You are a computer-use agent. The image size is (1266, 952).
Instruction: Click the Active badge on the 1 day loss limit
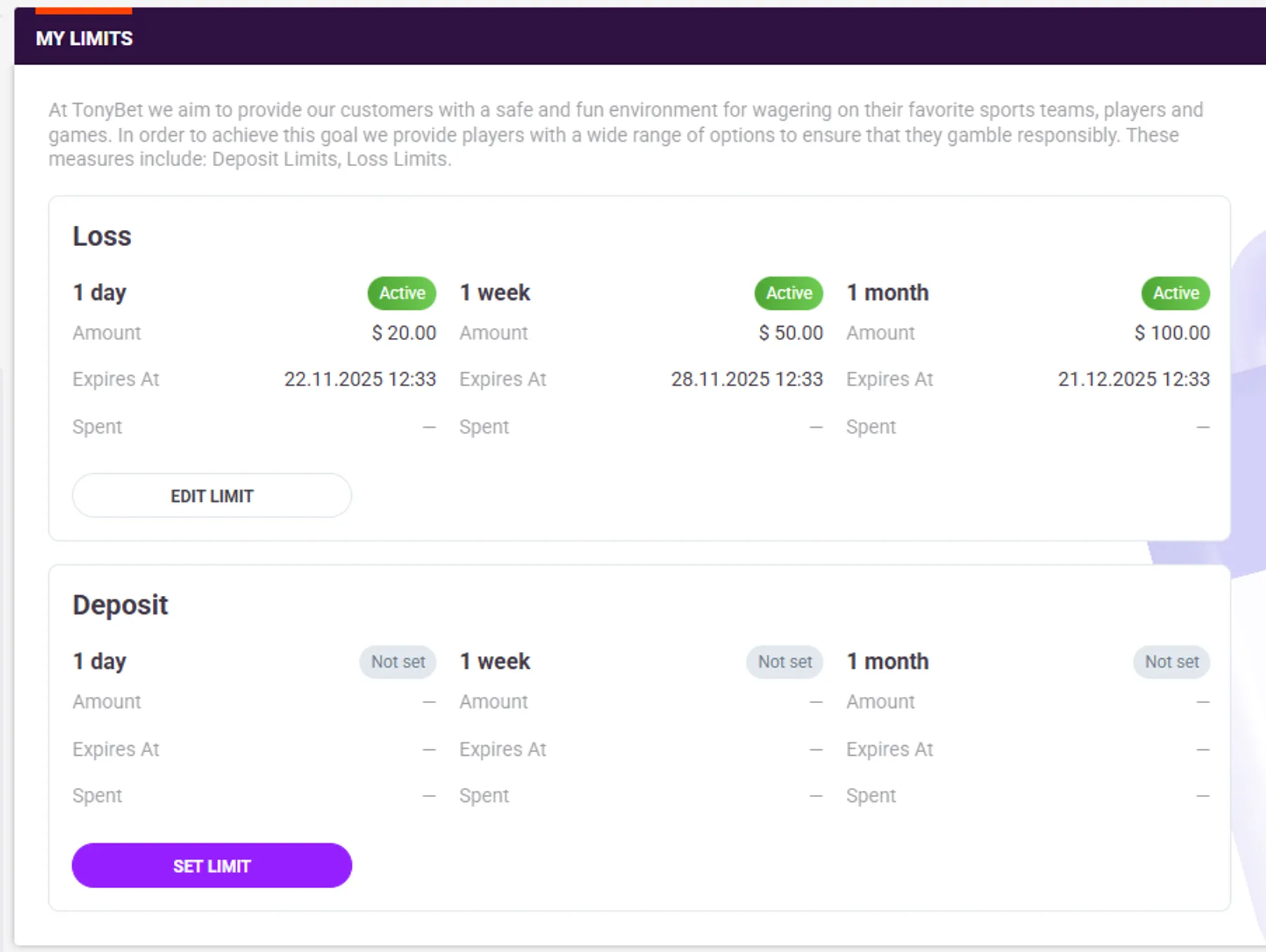tap(401, 293)
